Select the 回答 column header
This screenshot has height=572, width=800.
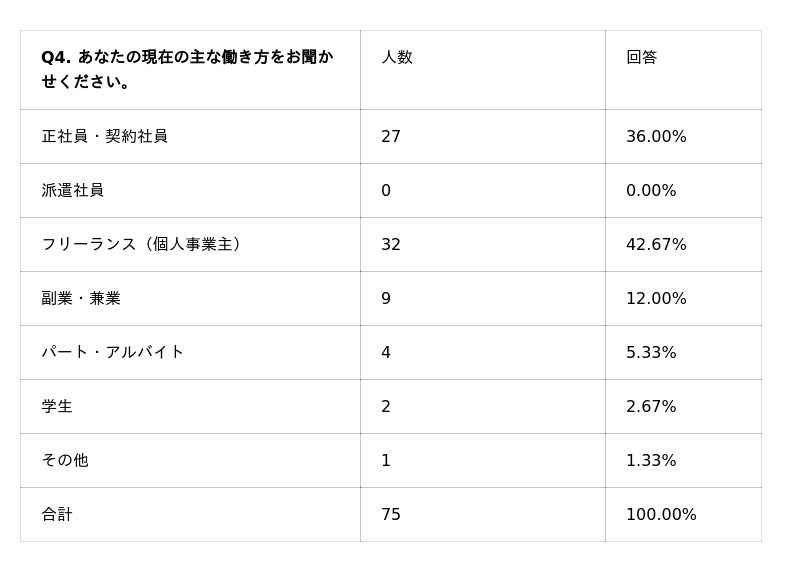642,57
